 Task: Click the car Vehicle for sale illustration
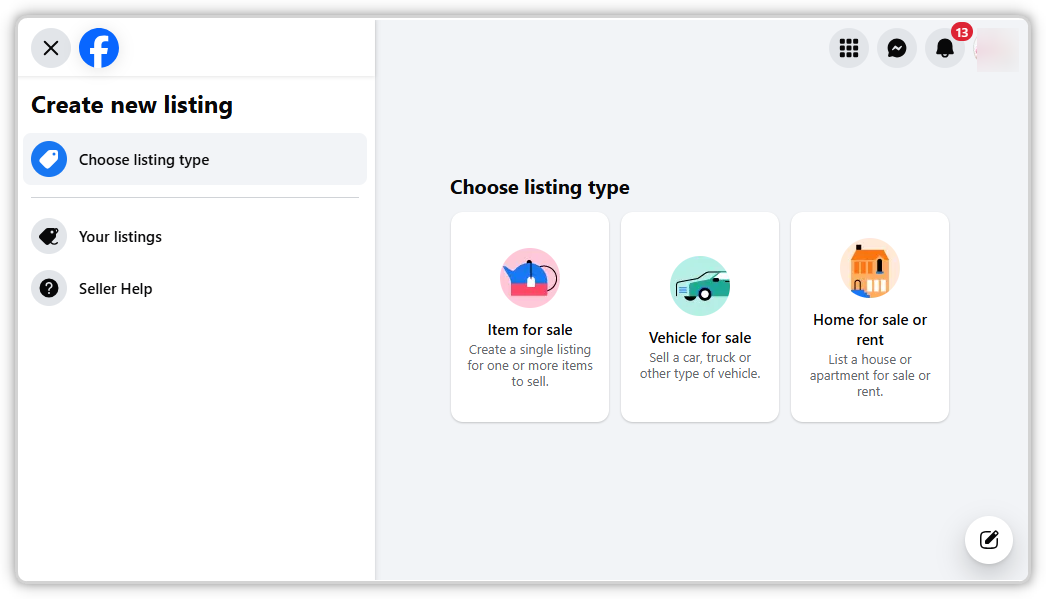pyautogui.click(x=700, y=286)
